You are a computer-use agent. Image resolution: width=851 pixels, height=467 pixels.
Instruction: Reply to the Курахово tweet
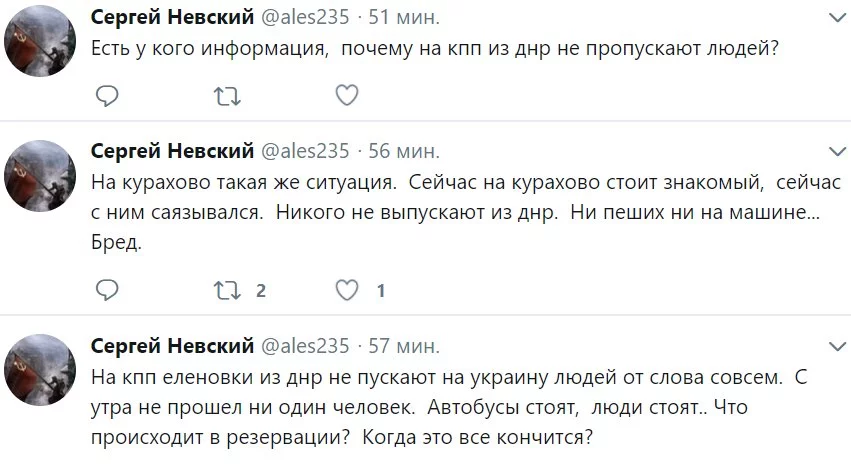coord(107,290)
